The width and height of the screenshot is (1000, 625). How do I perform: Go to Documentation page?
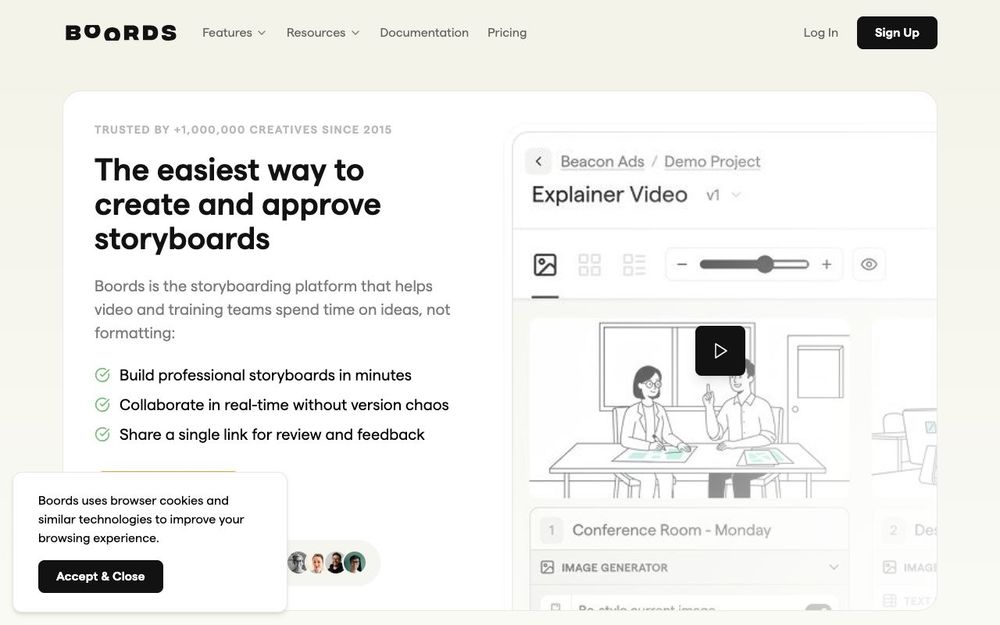(424, 33)
